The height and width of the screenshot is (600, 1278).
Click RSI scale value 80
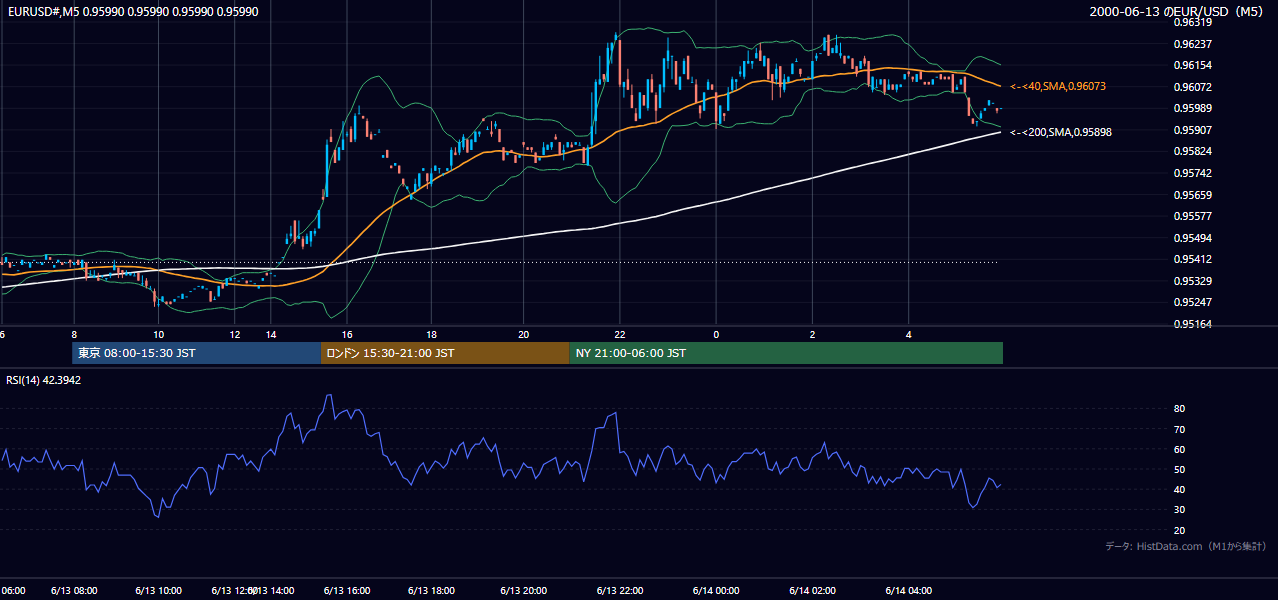(x=1180, y=409)
